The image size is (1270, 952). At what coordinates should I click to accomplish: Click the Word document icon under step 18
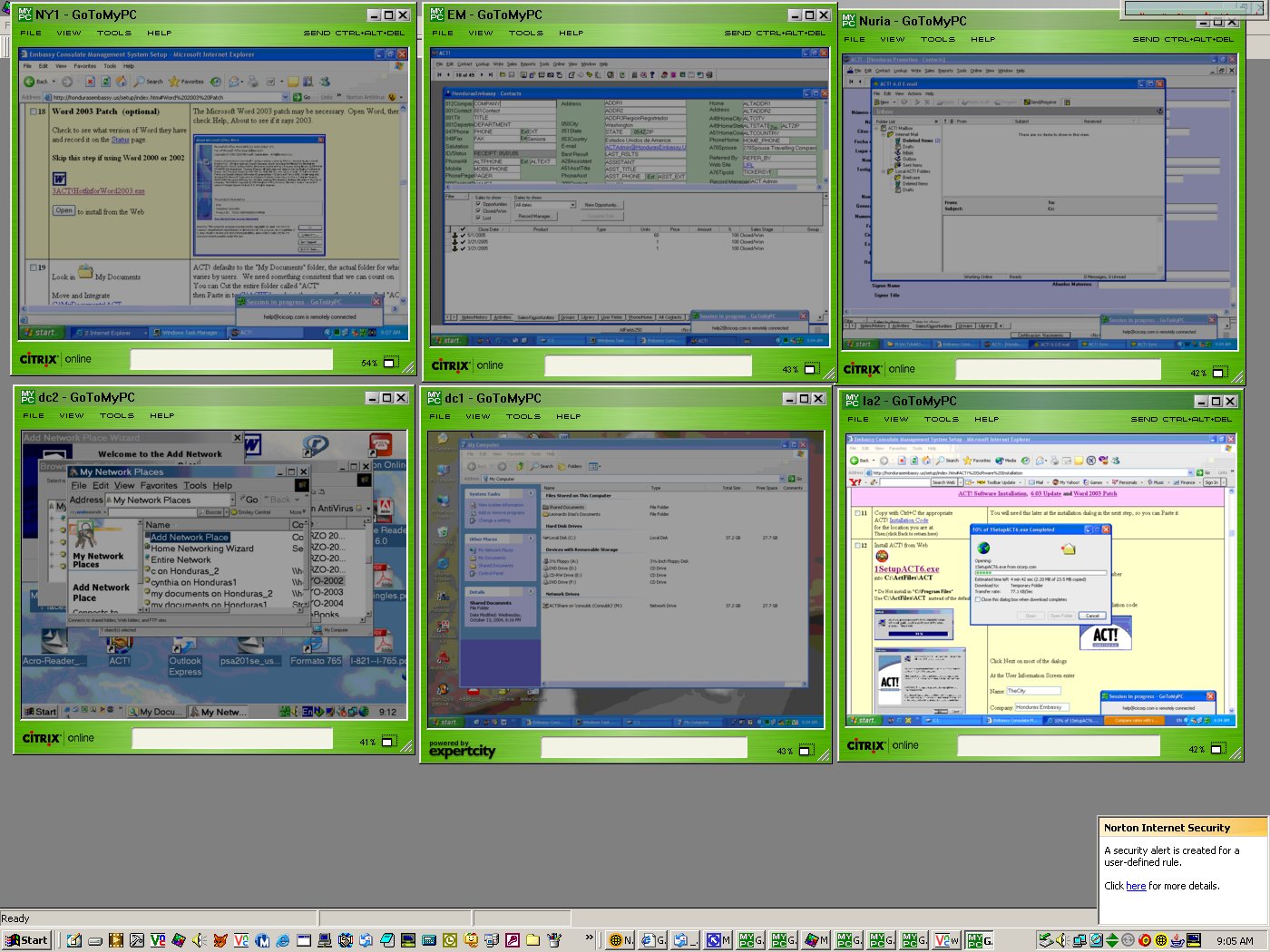coord(59,179)
